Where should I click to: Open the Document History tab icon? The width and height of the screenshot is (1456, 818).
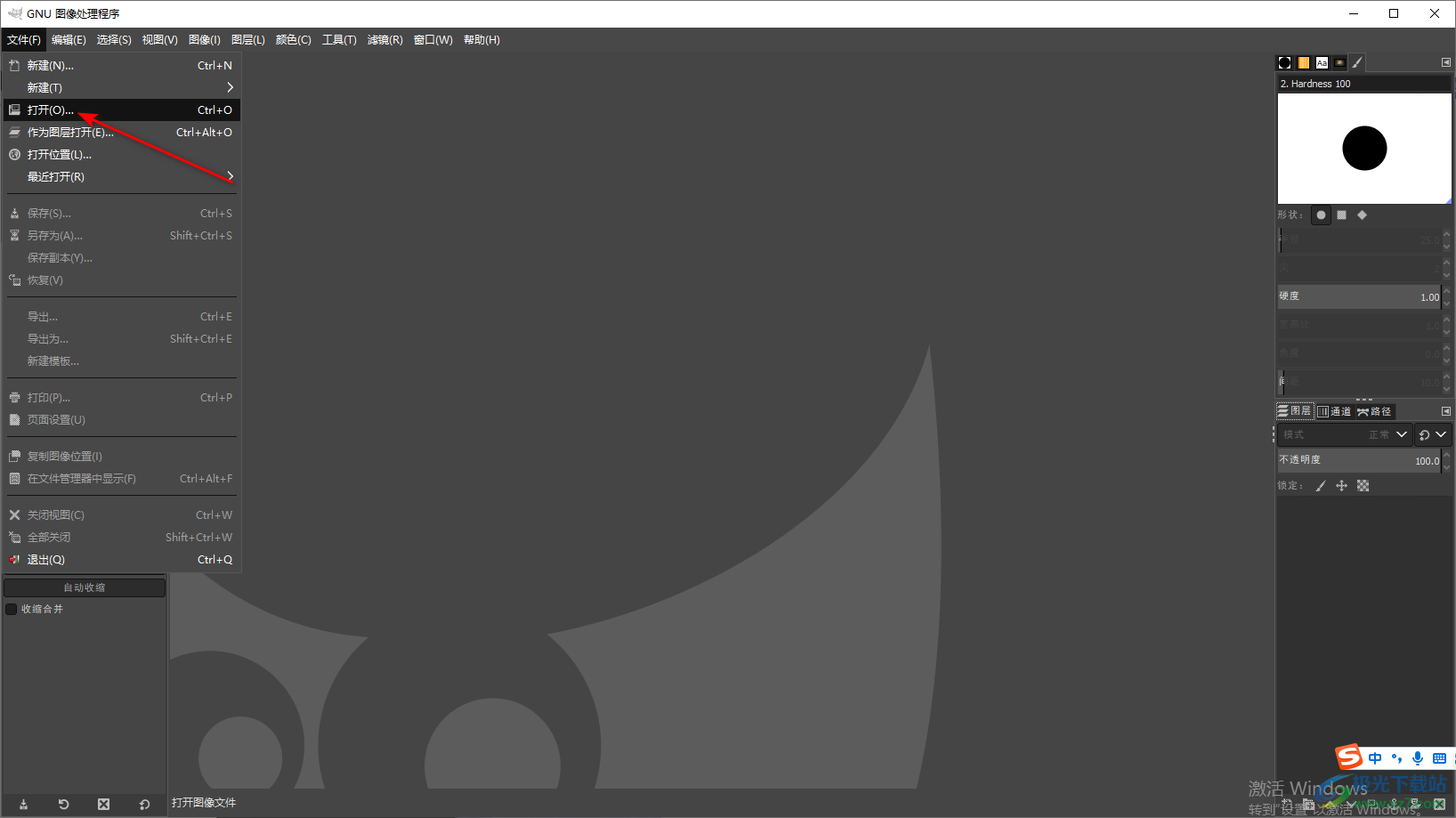[1339, 62]
